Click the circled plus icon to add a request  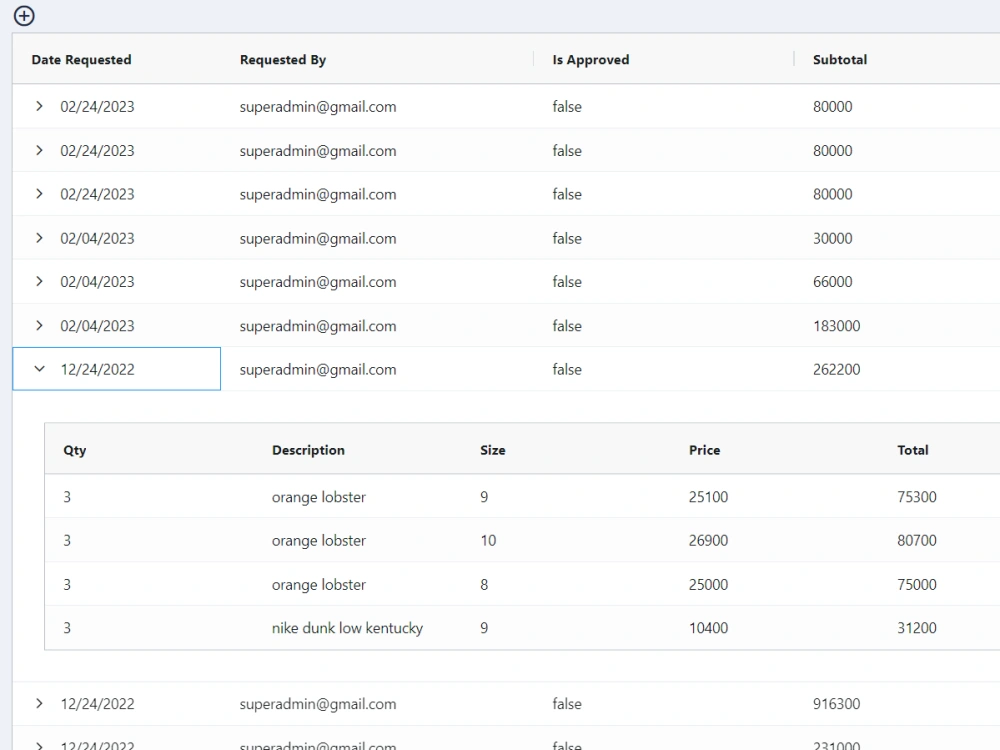pyautogui.click(x=23, y=16)
